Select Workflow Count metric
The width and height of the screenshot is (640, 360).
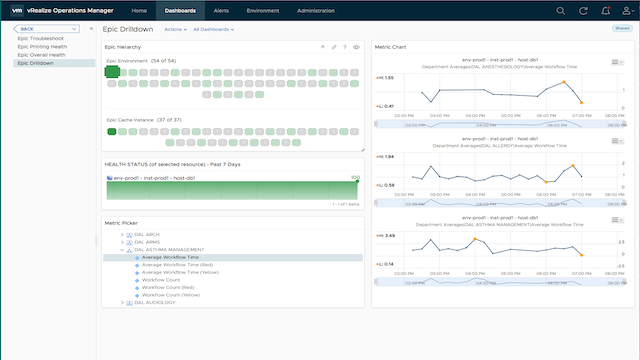161,280
